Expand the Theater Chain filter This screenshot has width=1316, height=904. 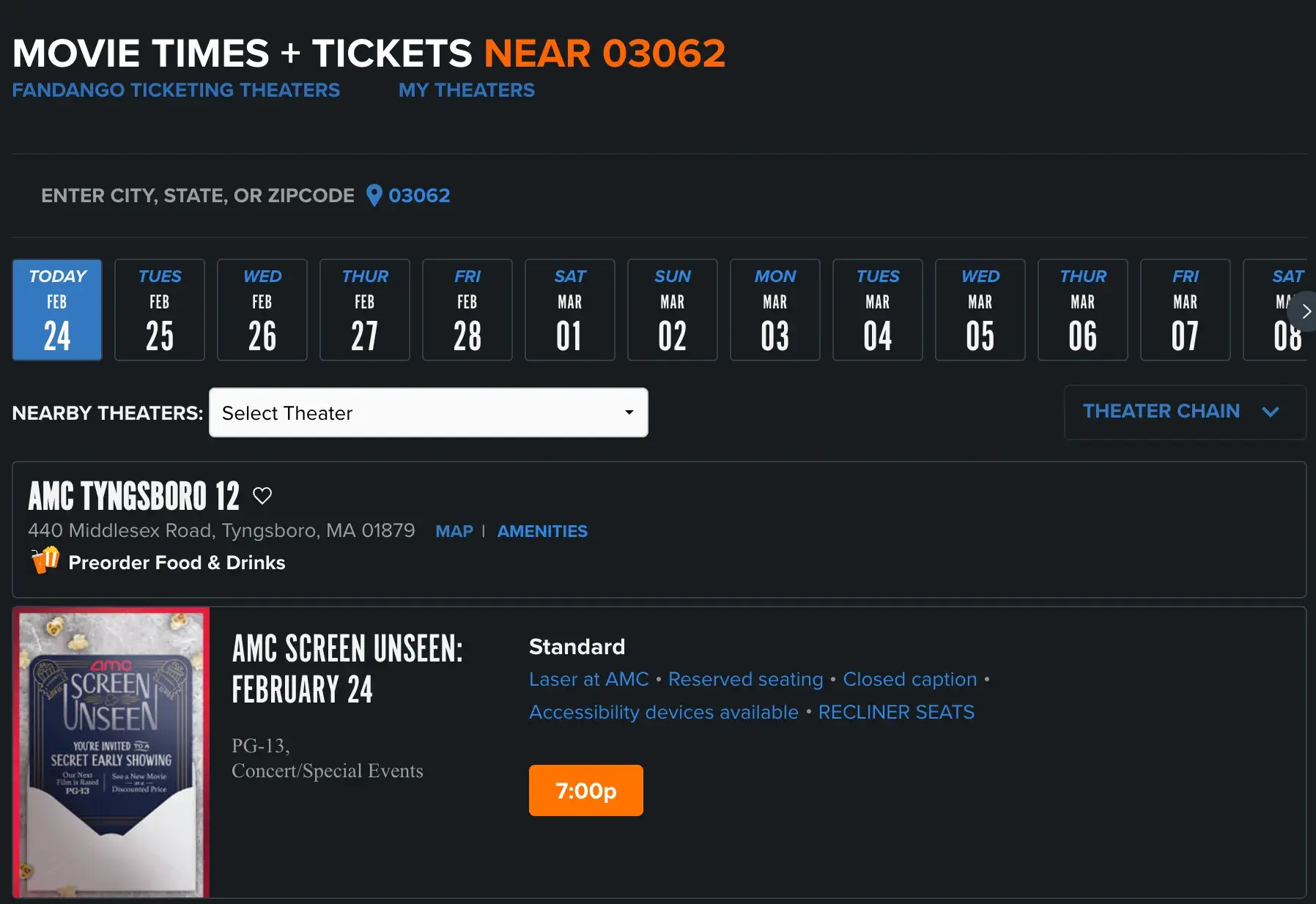(1185, 412)
